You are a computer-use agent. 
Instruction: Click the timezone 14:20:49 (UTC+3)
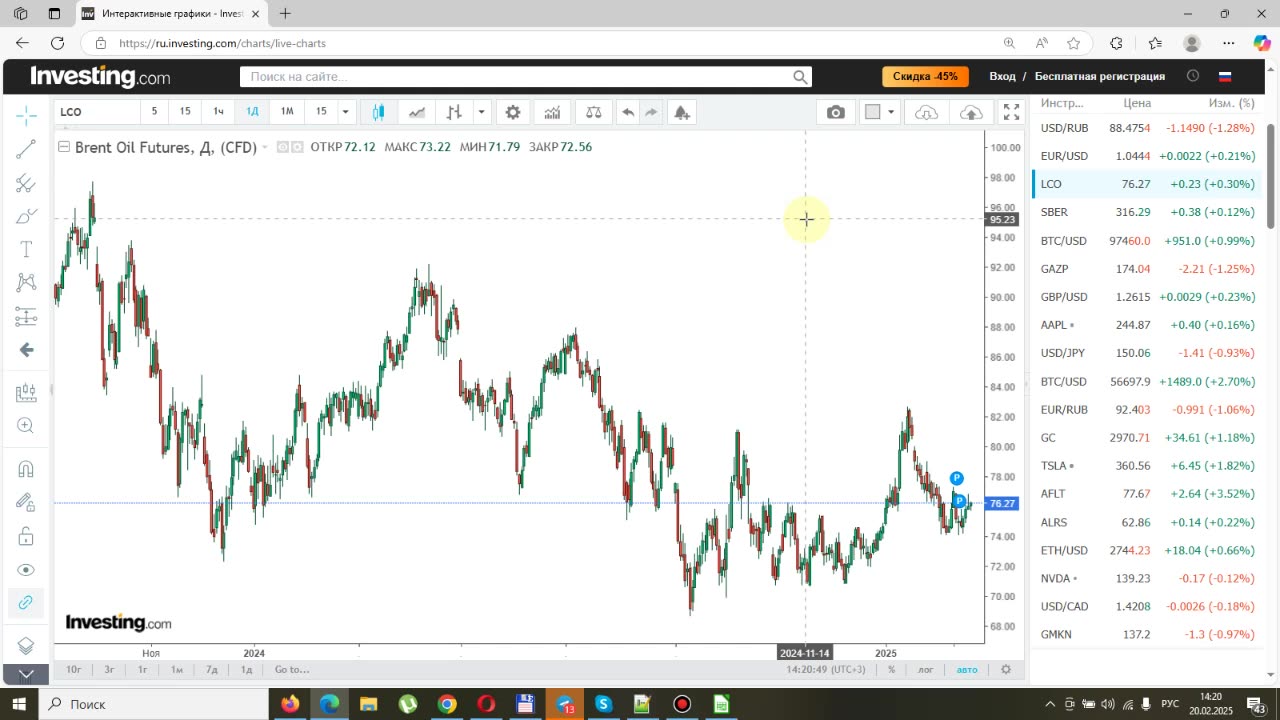825,670
